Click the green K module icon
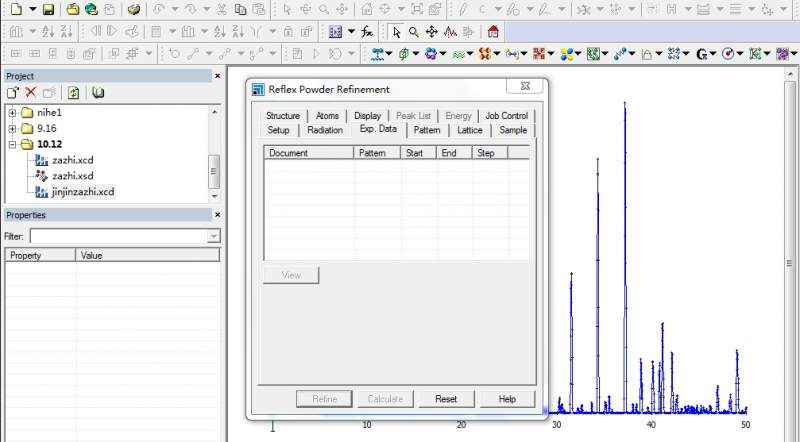Image resolution: width=800 pixels, height=442 pixels. 755,54
